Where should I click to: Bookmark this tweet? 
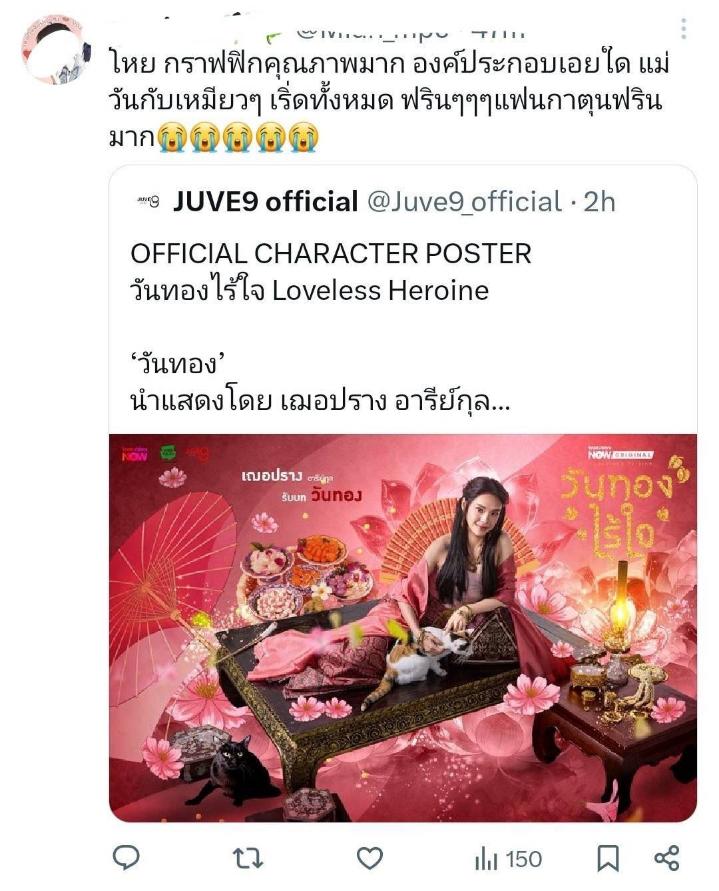pyautogui.click(x=608, y=858)
